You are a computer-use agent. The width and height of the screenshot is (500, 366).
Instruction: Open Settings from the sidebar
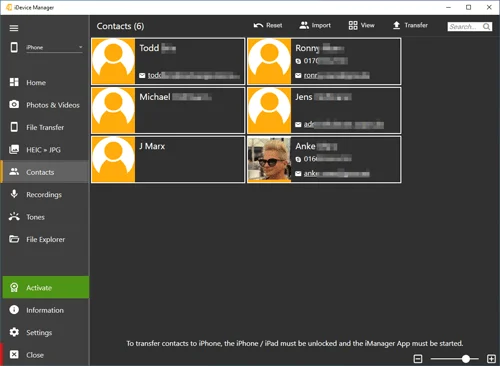[x=45, y=332]
